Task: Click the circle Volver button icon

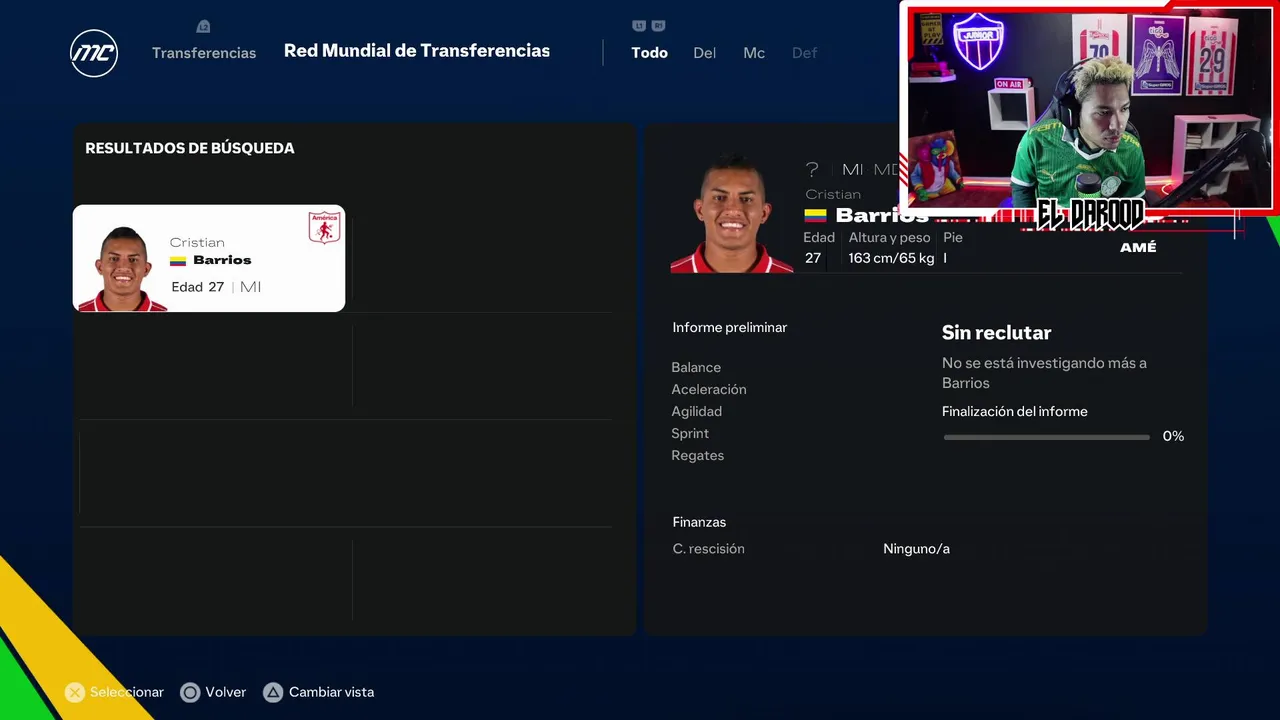Action: 190,692
